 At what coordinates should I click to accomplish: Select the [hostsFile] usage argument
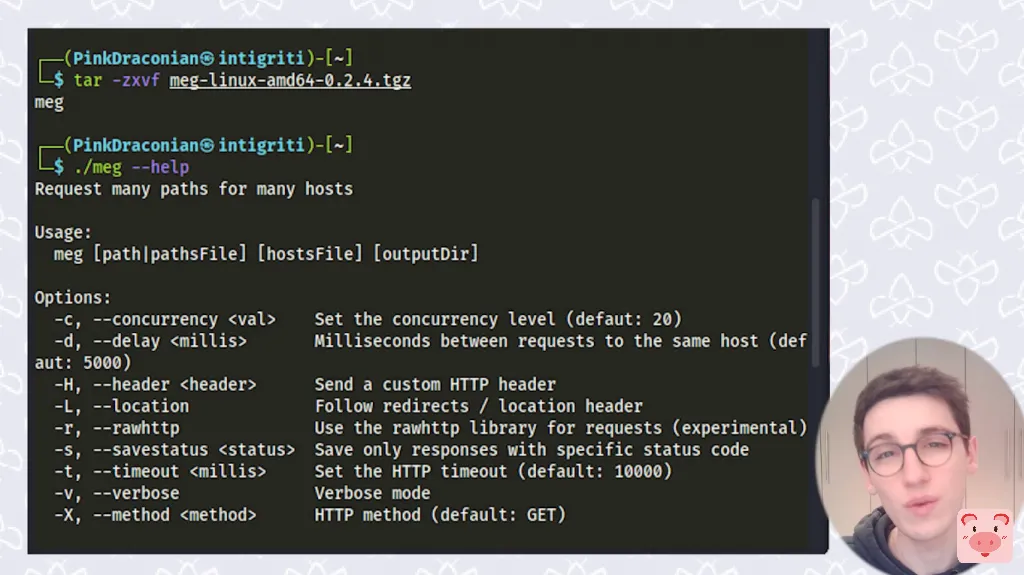click(x=309, y=255)
